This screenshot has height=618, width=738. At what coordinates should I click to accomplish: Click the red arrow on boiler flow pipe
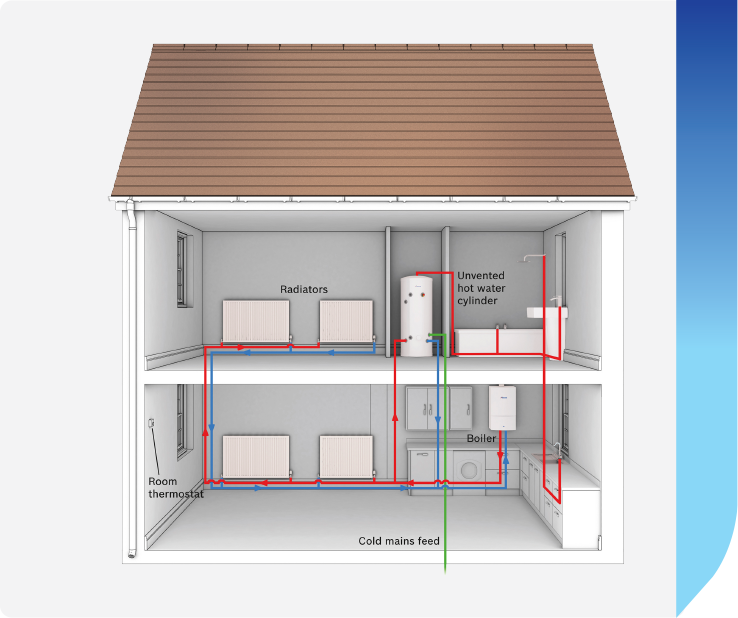500,454
